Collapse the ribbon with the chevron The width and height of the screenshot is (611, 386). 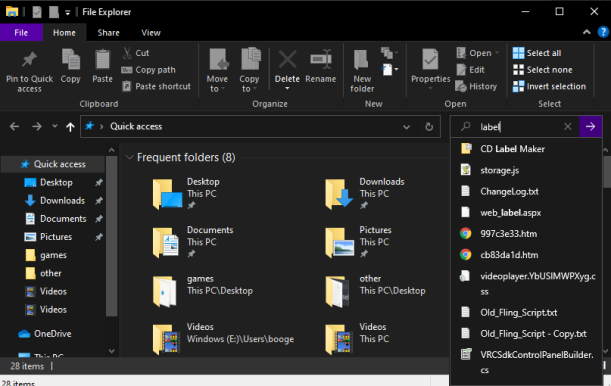point(586,32)
